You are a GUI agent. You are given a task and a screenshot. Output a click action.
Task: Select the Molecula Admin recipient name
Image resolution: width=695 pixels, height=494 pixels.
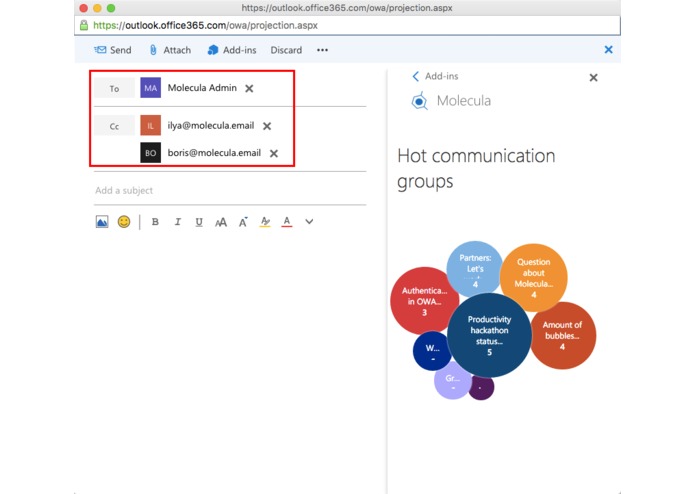[x=202, y=88]
